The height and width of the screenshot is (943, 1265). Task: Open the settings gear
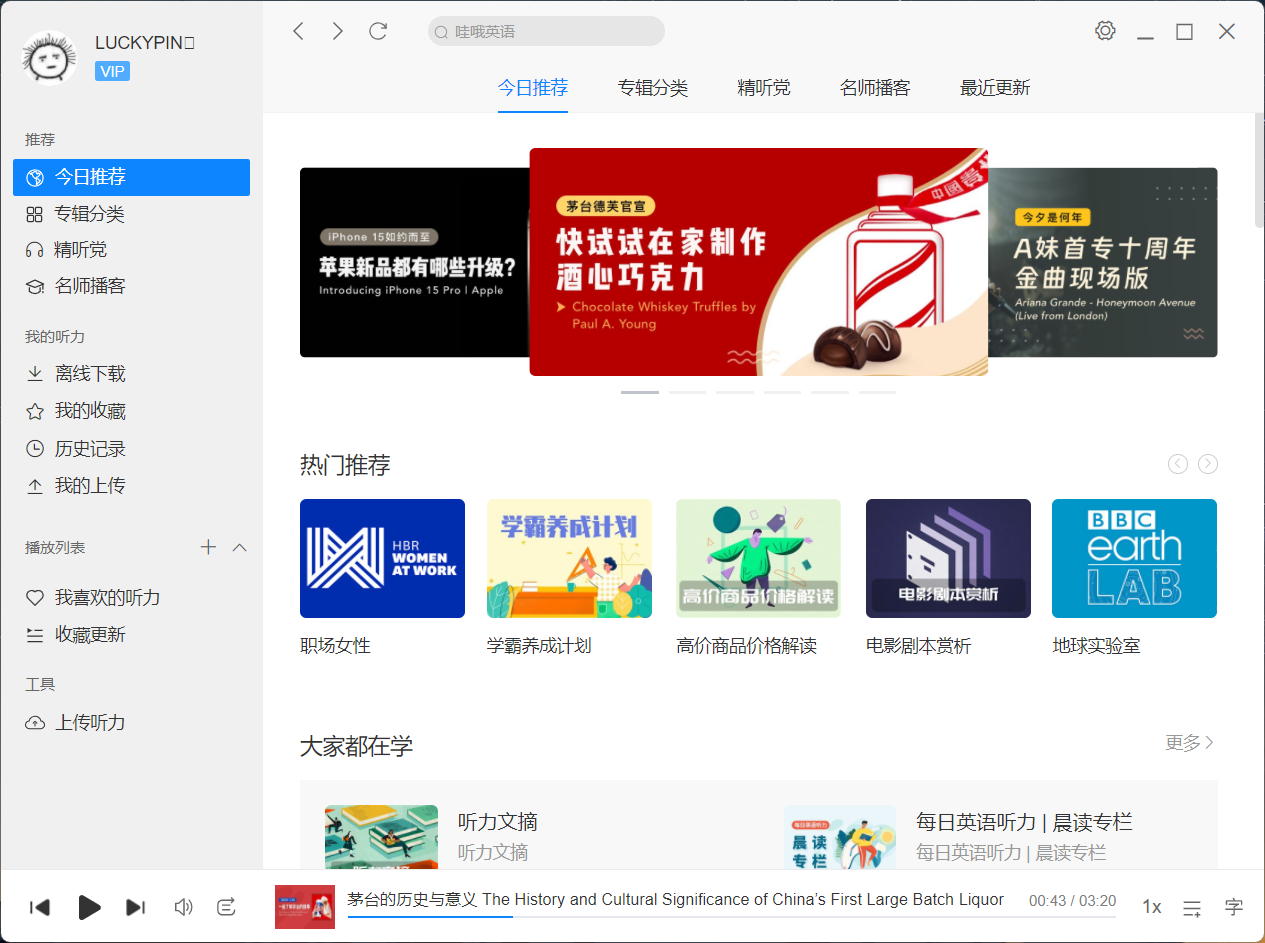click(1105, 30)
